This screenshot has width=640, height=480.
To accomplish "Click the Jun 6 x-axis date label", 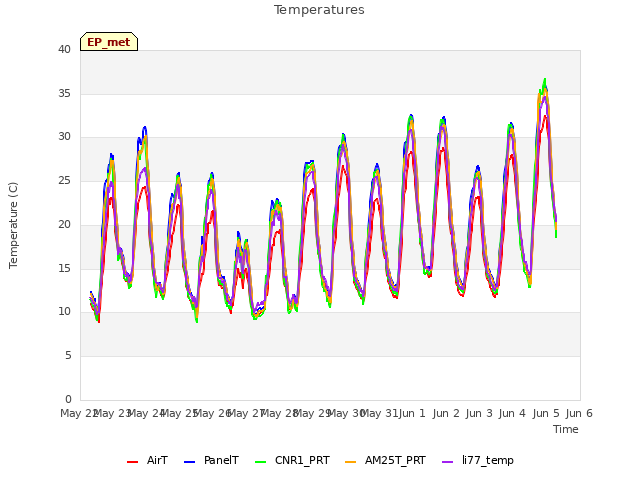I will 579,413.
